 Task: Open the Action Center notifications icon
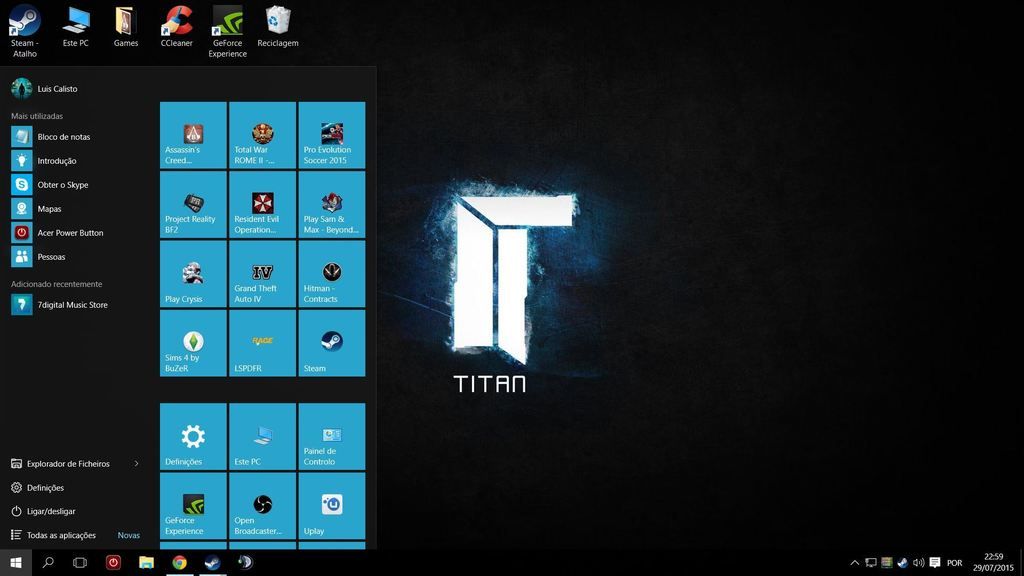[x=935, y=562]
